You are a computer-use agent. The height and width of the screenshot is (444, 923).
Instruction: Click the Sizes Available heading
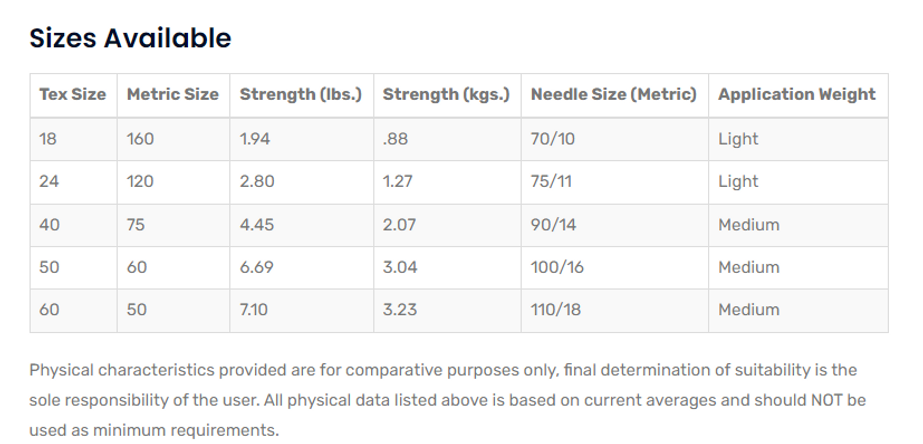pyautogui.click(x=131, y=39)
